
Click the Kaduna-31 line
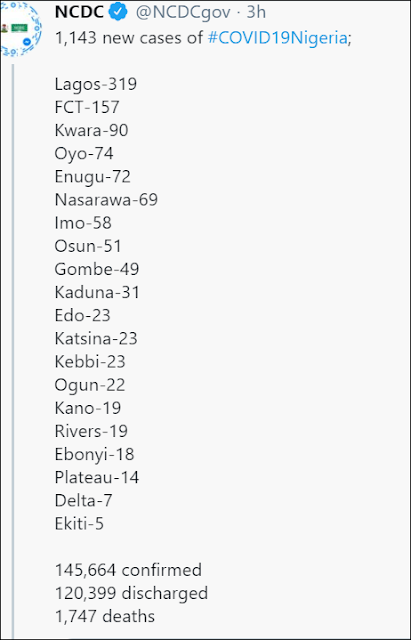[x=97, y=293]
